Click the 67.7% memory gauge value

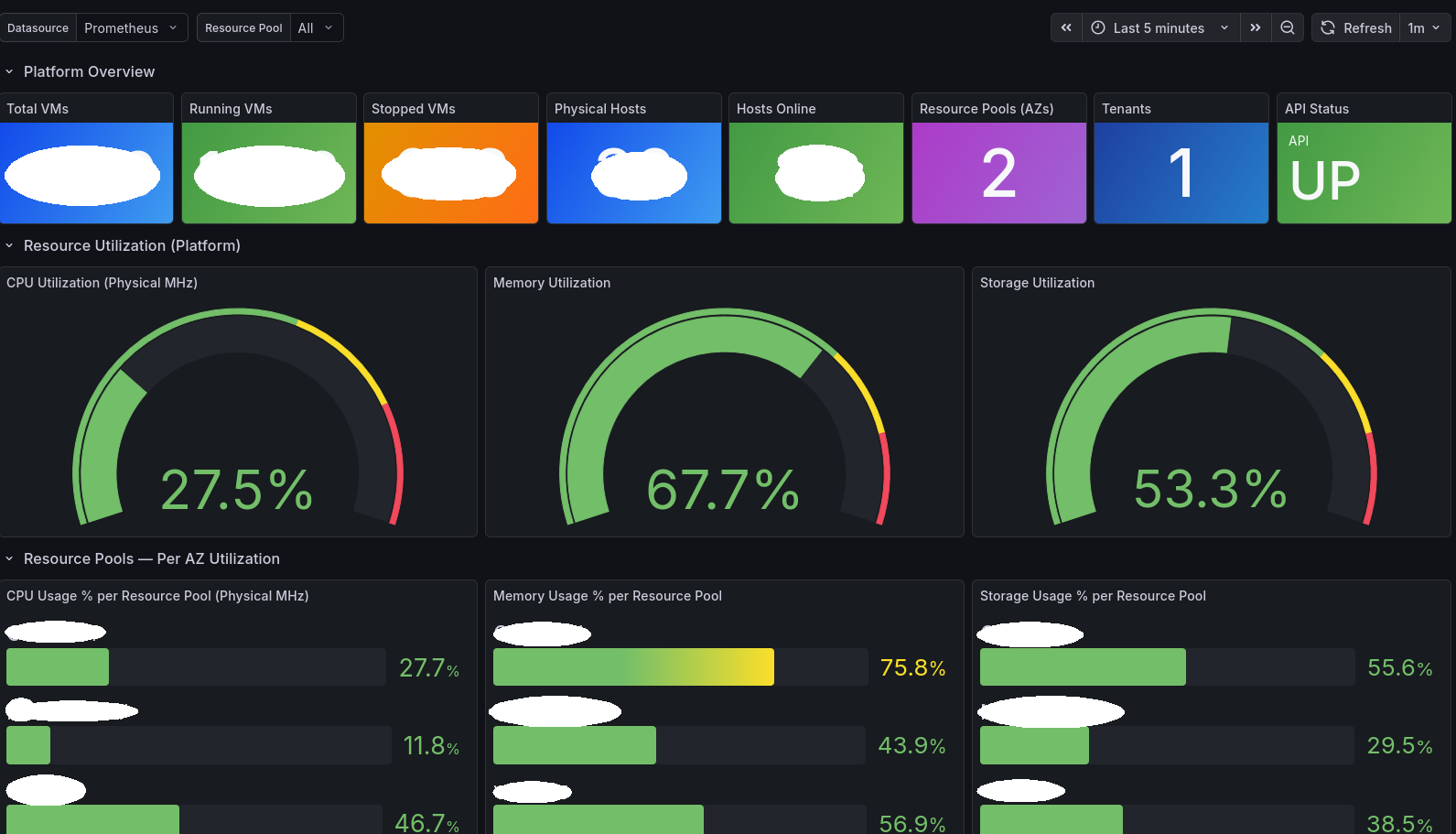pos(723,490)
